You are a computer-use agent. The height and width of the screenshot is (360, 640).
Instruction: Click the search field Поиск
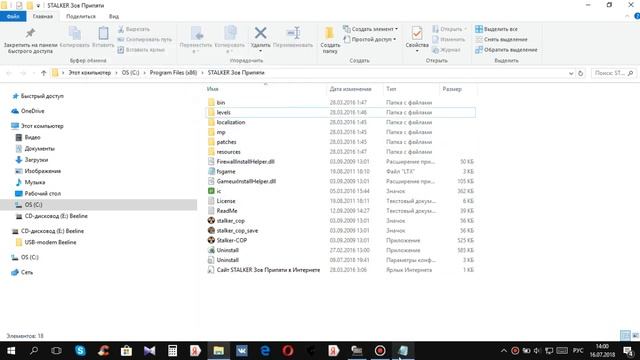(613, 73)
